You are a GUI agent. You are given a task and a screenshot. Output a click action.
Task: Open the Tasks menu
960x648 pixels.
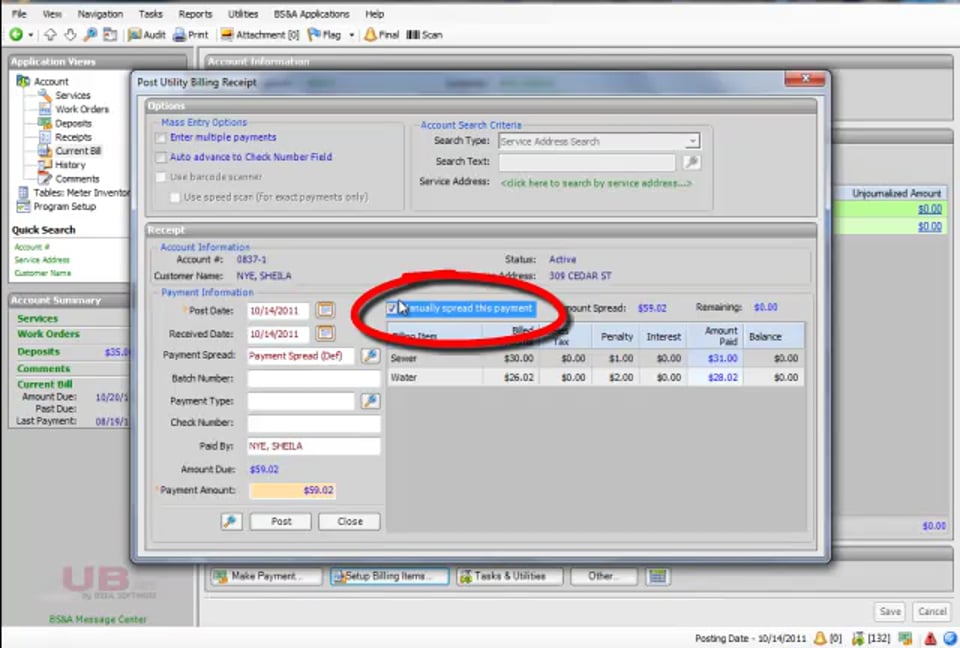coord(150,13)
